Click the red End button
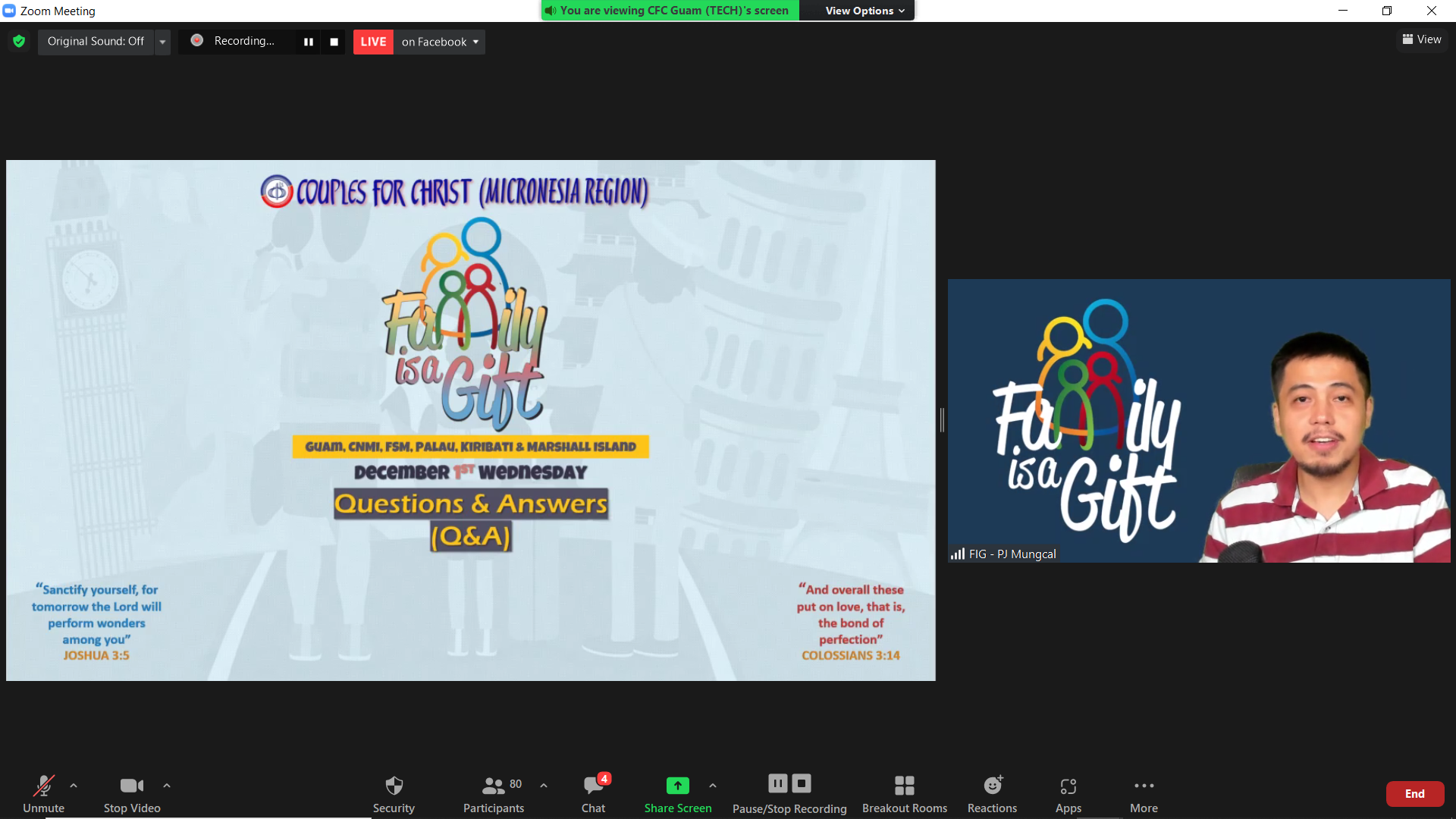 pyautogui.click(x=1415, y=794)
